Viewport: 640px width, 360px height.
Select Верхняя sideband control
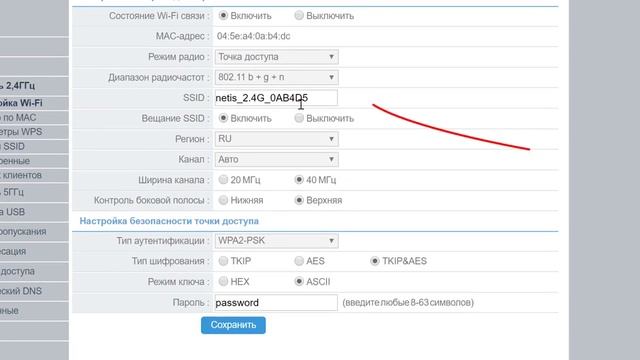tap(299, 200)
